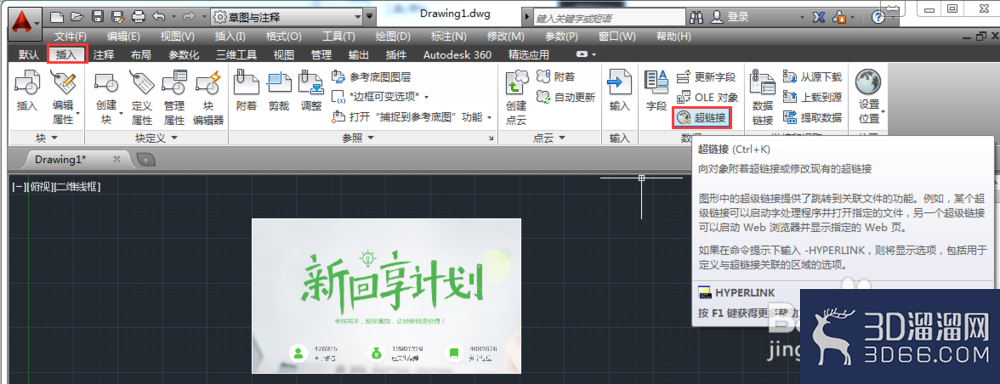Click the 输入 import icon
Image resolution: width=1000 pixels, height=384 pixels.
click(619, 83)
